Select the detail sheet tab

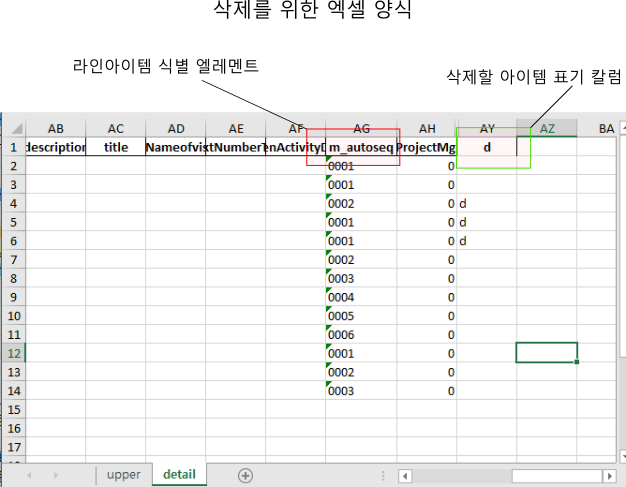click(179, 474)
